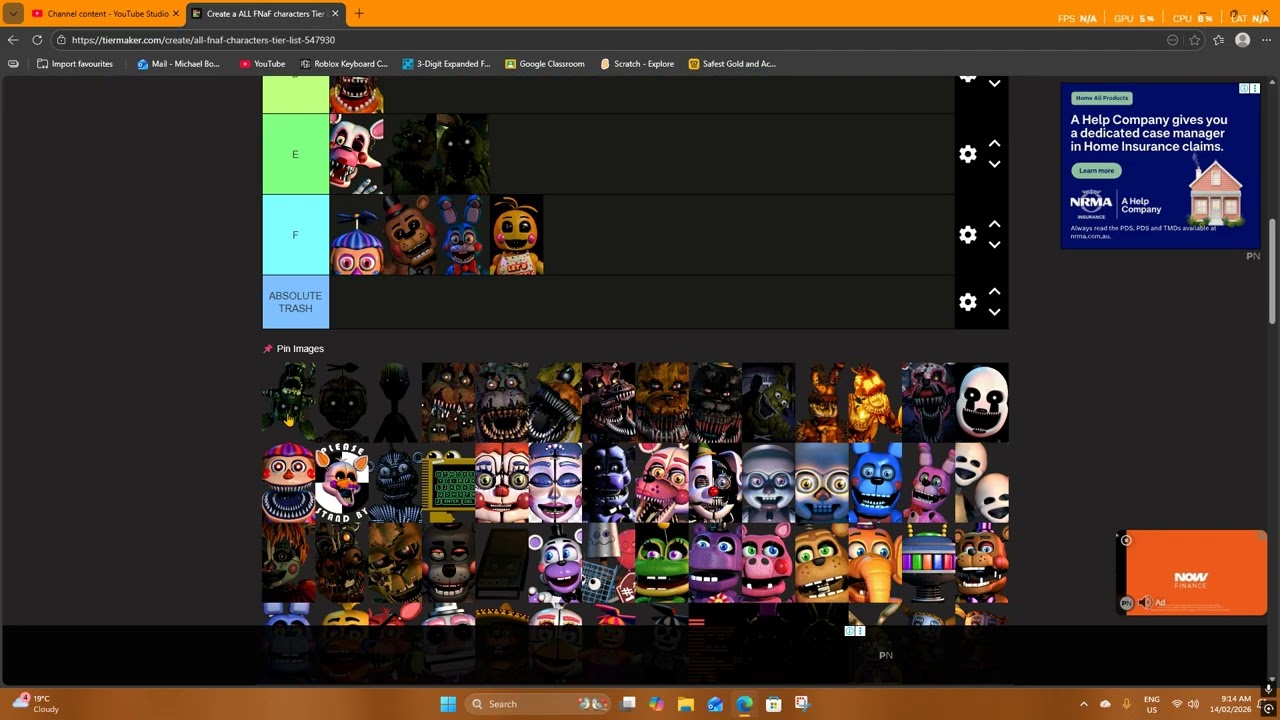
Task: Open Microsoft Edge from taskbar
Action: (744, 704)
